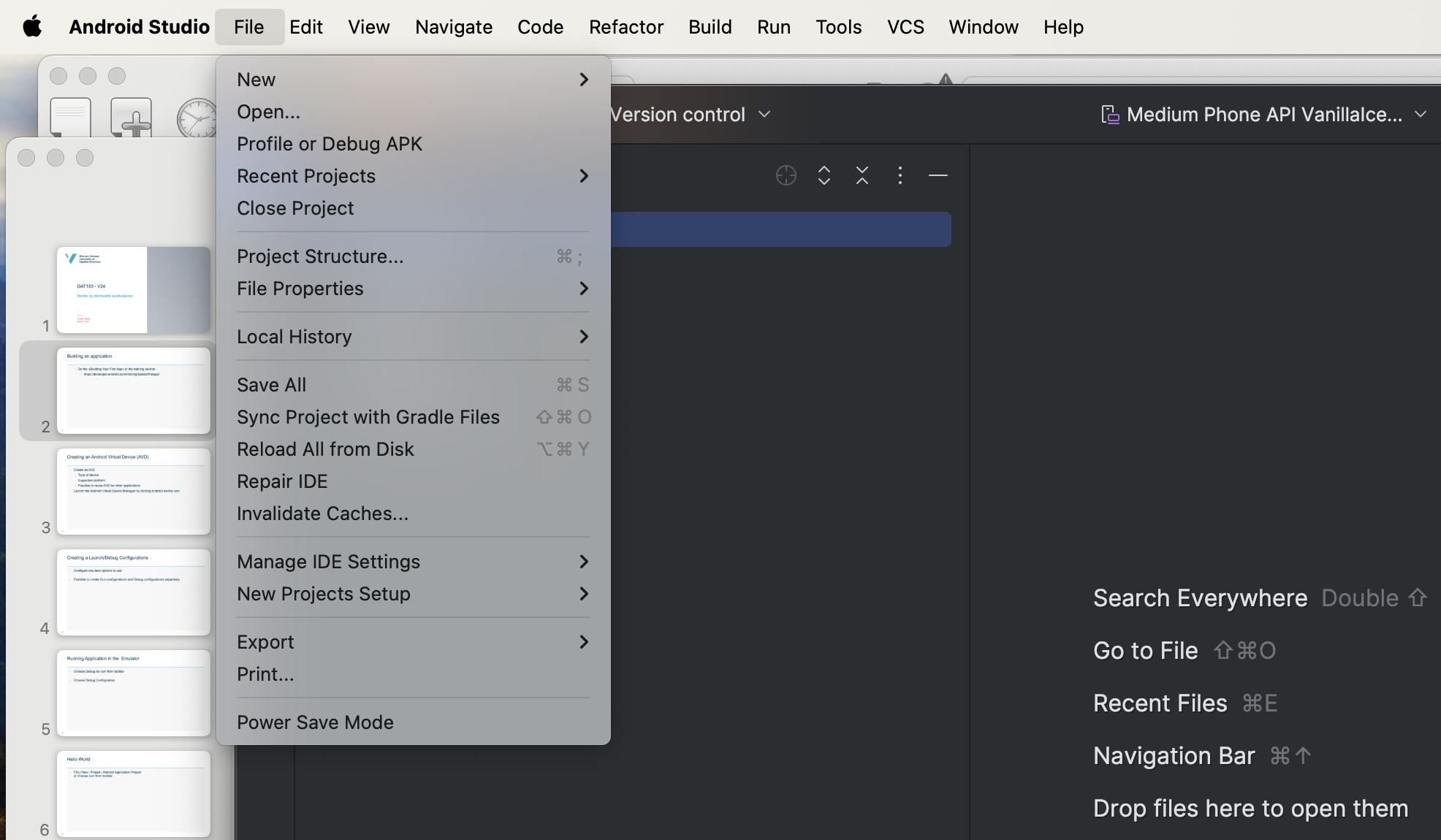
Task: Open the Tools menu
Action: click(839, 27)
